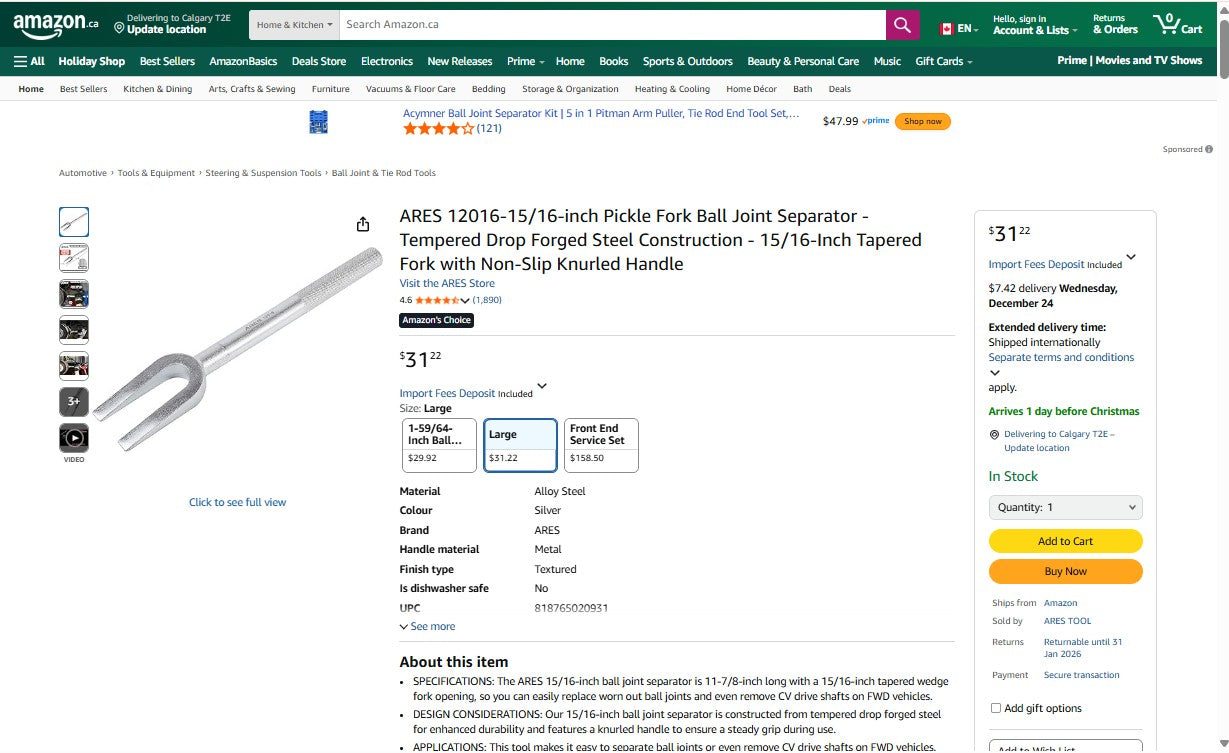
Task: Switch to the Holiday Shop menu item
Action: point(91,61)
